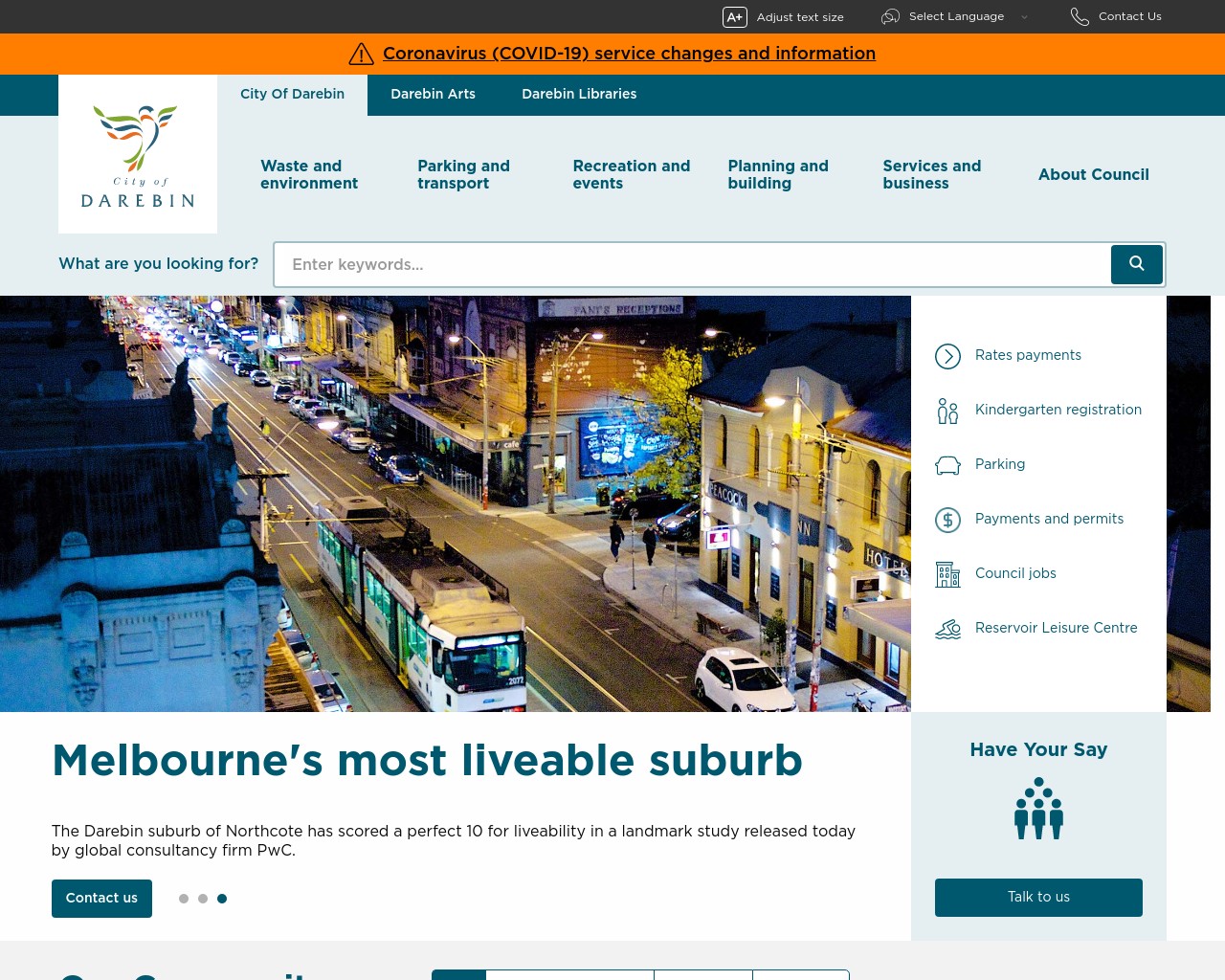Open the Darebin Libraries tab
The height and width of the screenshot is (980, 1225).
(x=579, y=95)
